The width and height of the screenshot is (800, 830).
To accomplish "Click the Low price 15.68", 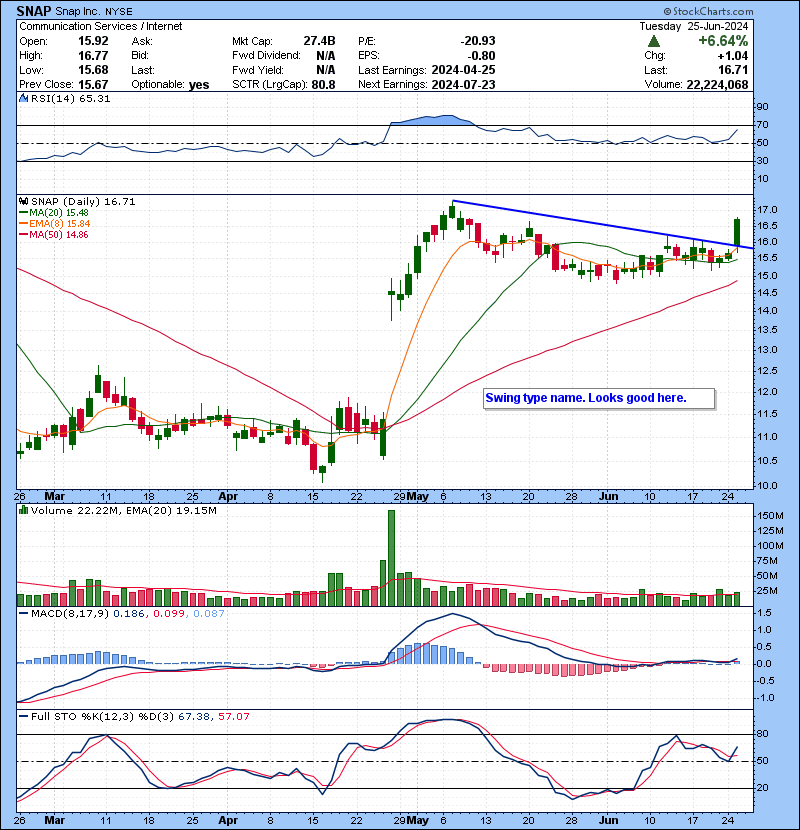I will coord(93,70).
